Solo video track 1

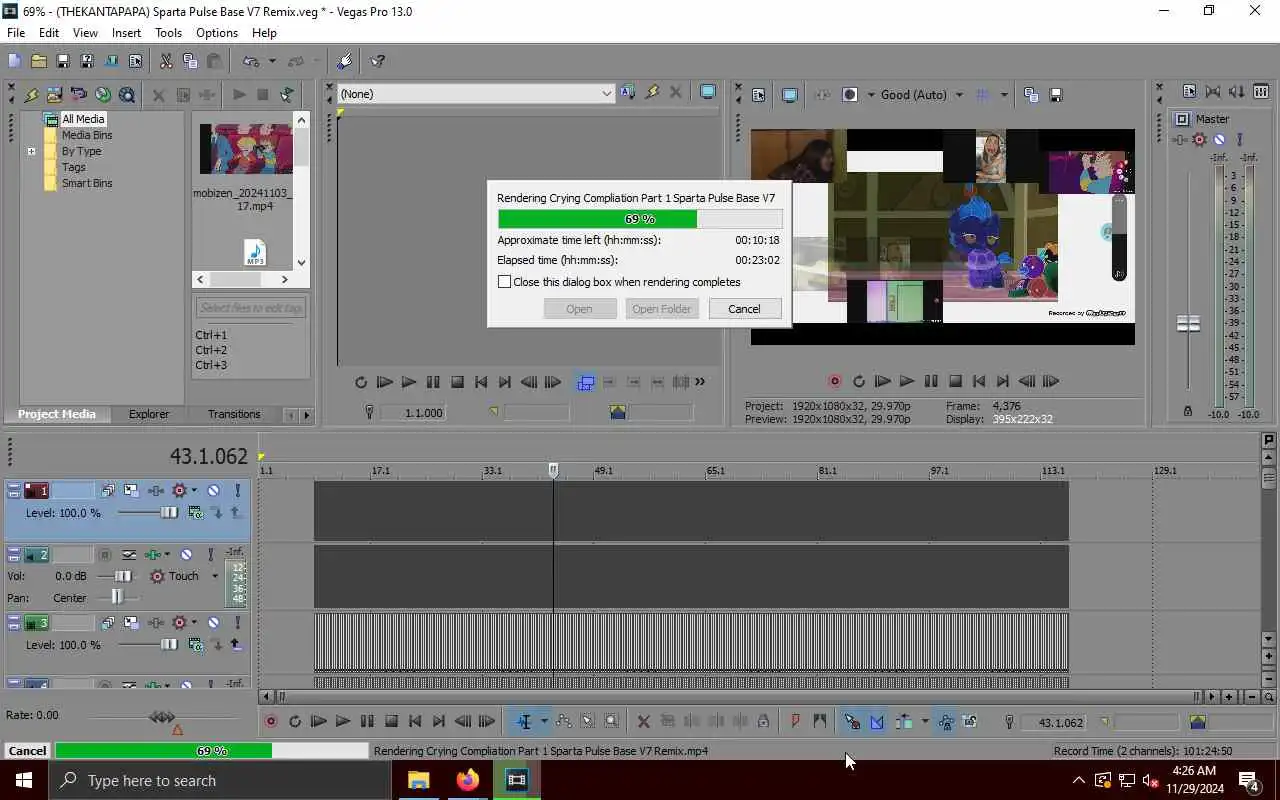click(238, 491)
